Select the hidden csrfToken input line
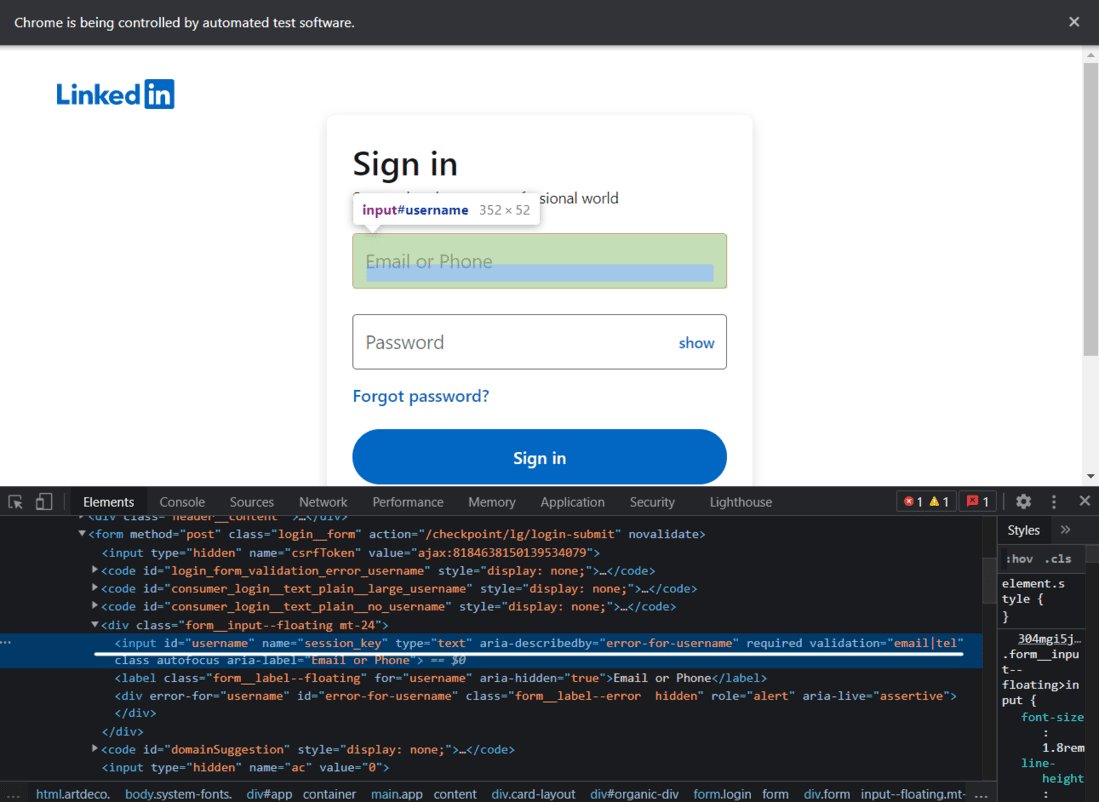The image size is (1099, 802). pyautogui.click(x=350, y=552)
